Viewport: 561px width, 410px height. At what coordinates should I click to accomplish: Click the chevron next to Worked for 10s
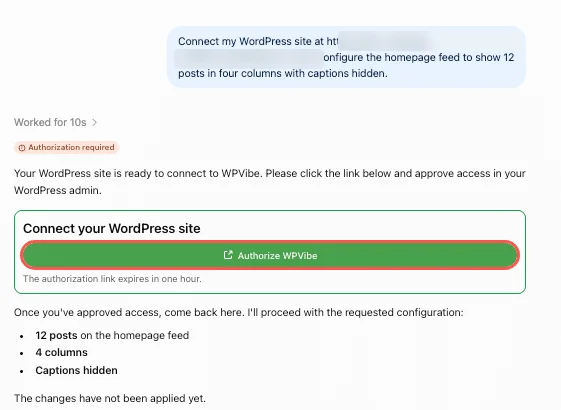coord(94,122)
